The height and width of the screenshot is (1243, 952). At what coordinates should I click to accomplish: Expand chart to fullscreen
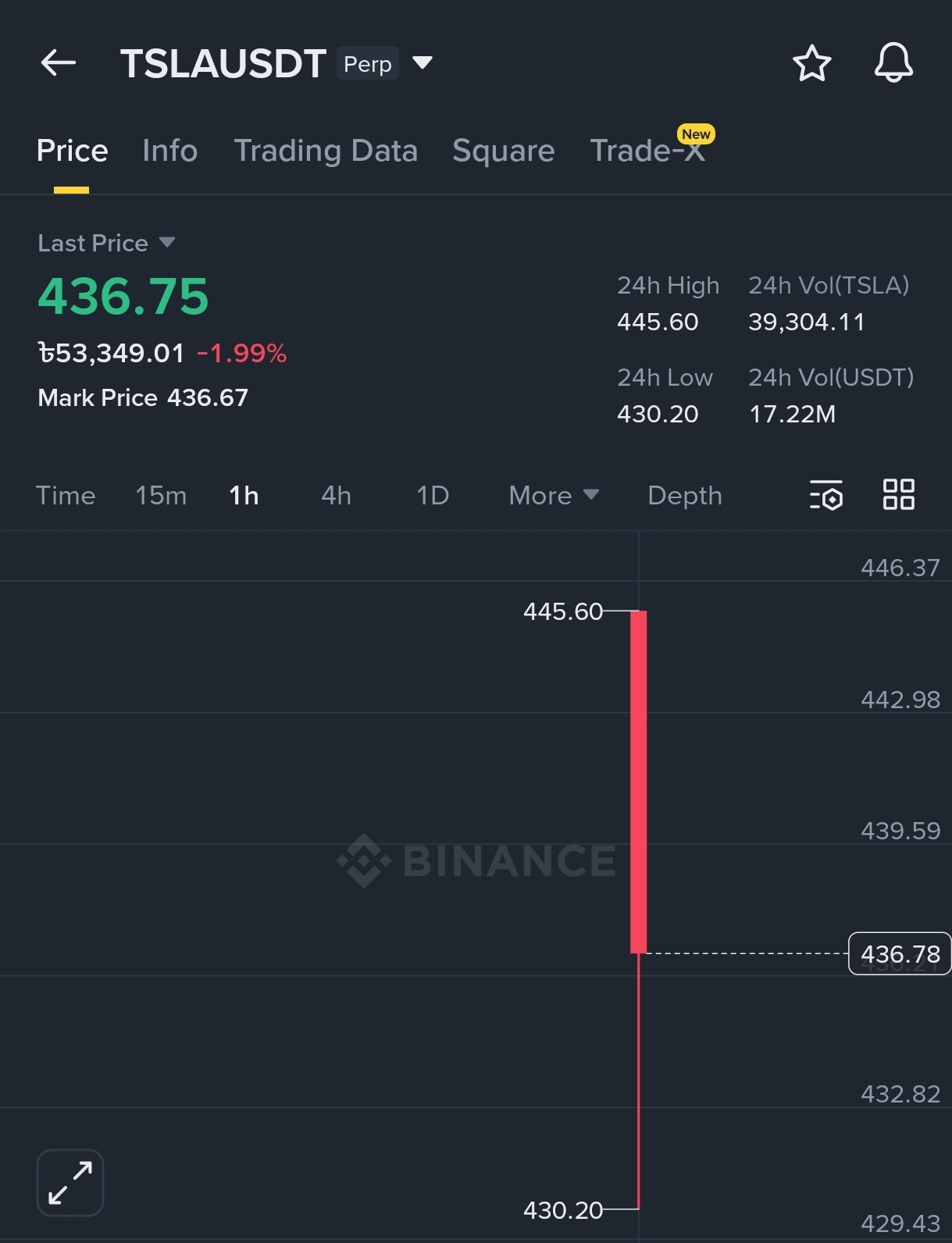[x=70, y=1182]
